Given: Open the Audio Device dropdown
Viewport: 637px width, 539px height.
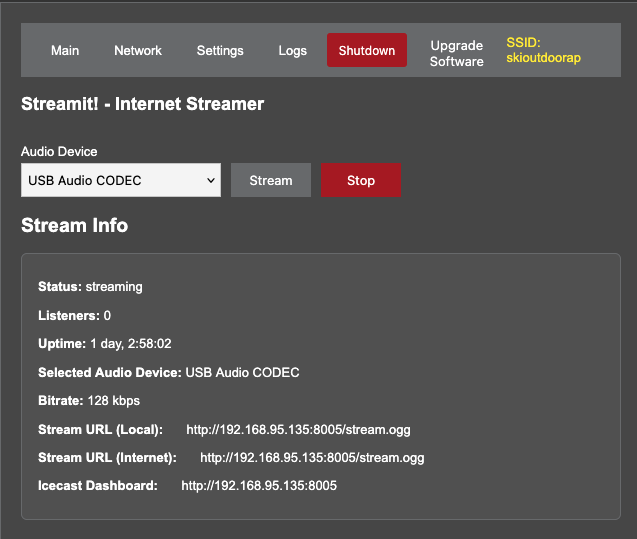Looking at the screenshot, I should [120, 180].
